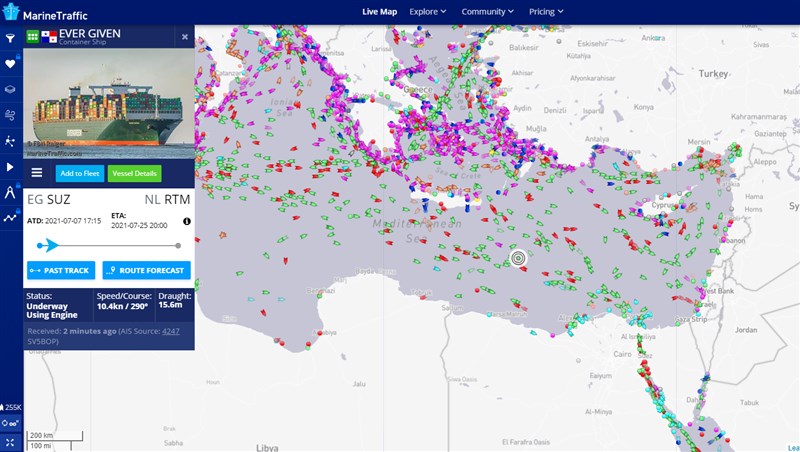Expand the Pricing menu
Image resolution: width=800 pixels, height=452 pixels.
pos(546,12)
